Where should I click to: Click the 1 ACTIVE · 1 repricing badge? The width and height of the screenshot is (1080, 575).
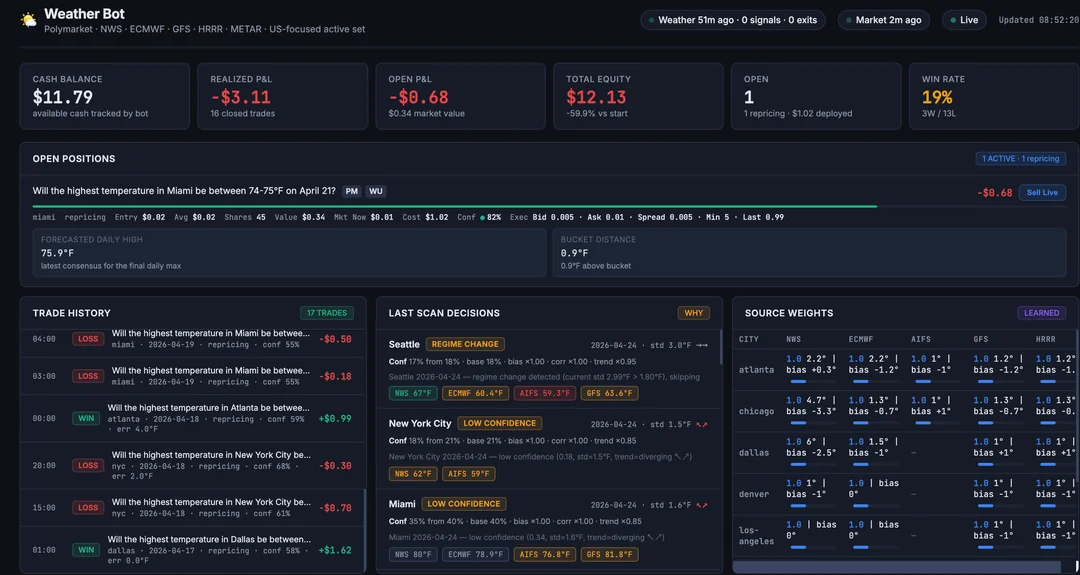1021,158
